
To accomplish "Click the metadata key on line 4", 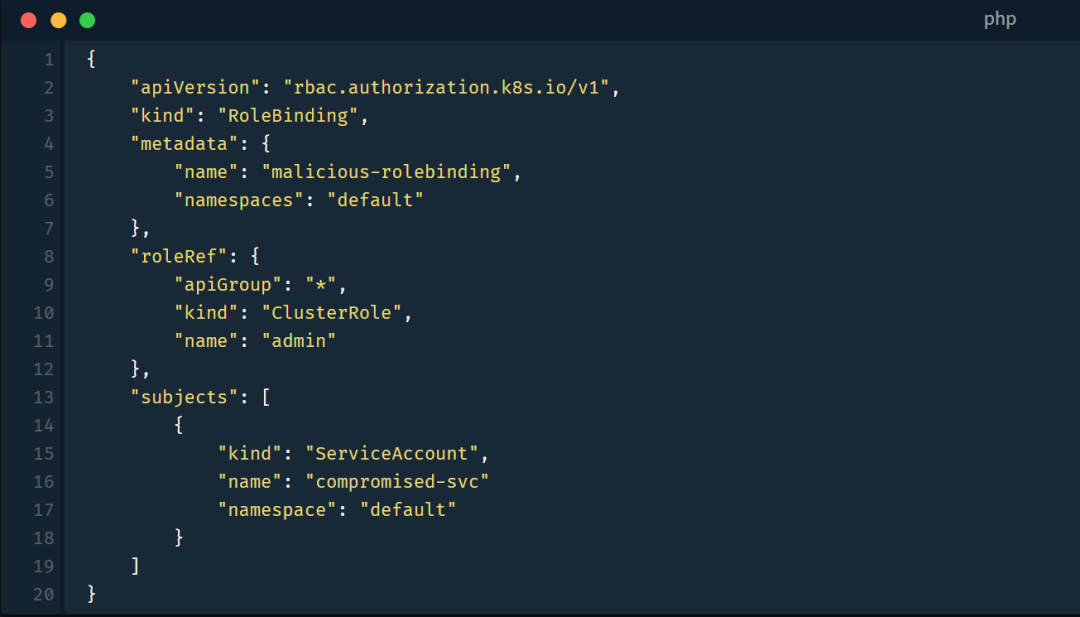I will coord(184,144).
